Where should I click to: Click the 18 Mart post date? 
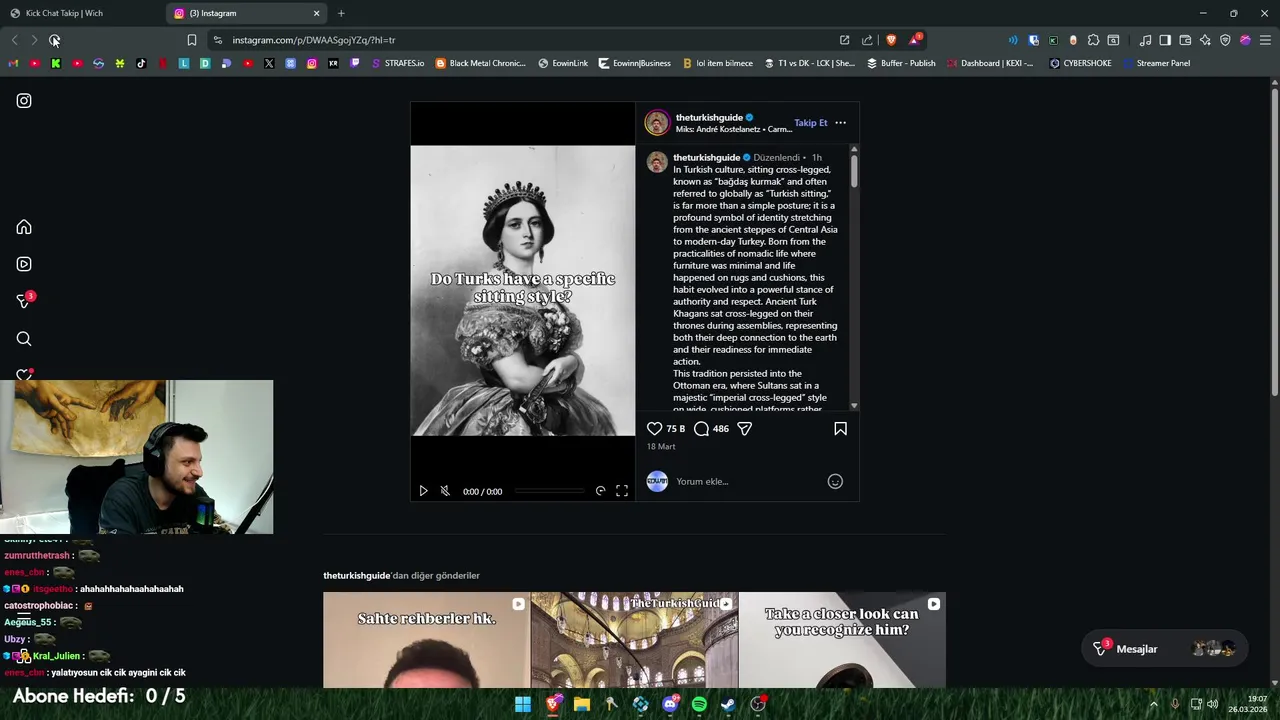[661, 447]
